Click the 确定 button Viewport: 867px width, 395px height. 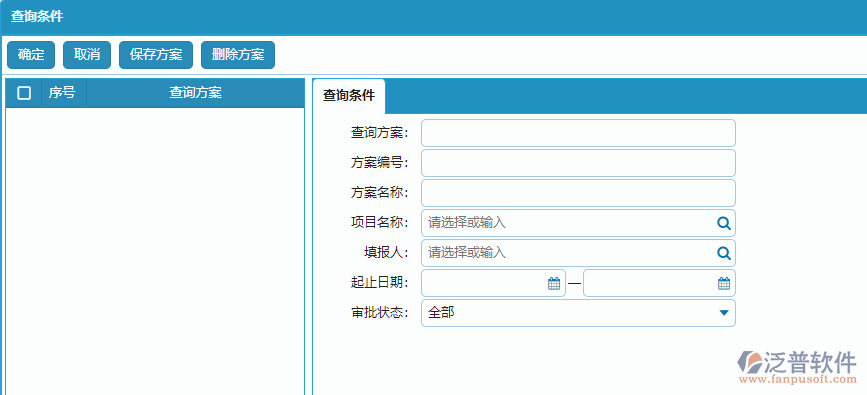click(x=31, y=55)
